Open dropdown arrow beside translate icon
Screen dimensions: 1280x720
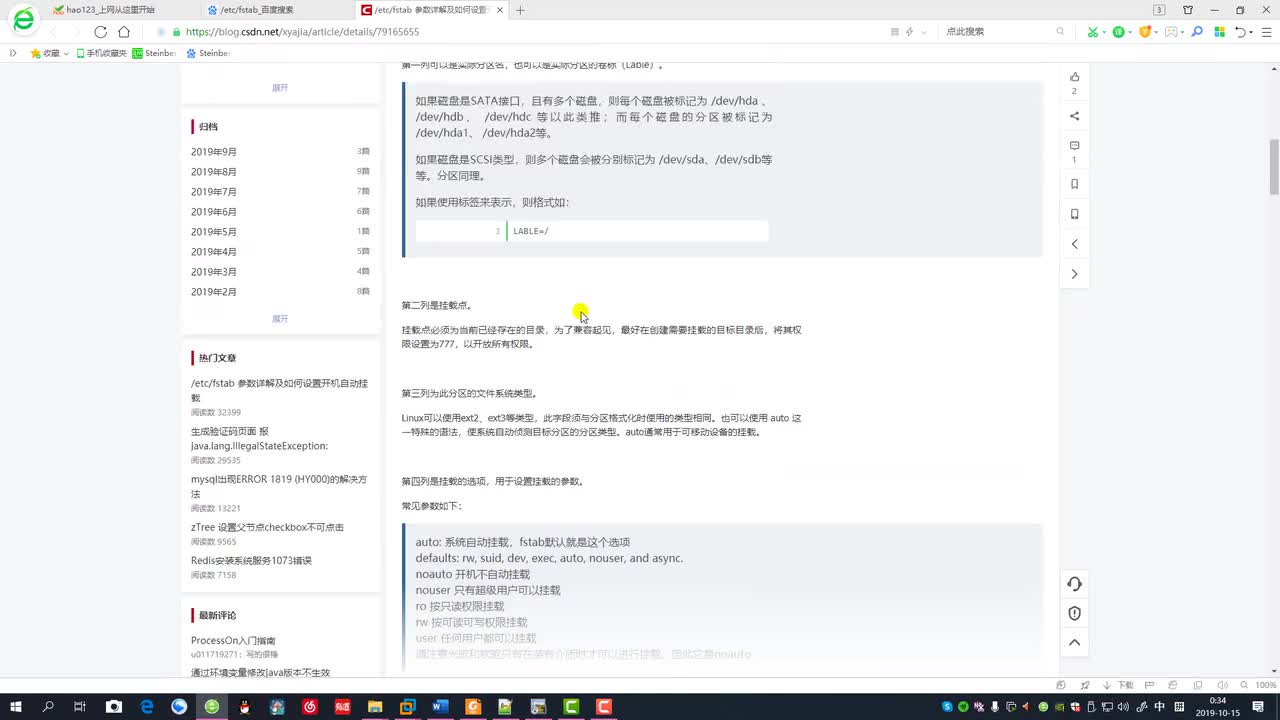1131,33
